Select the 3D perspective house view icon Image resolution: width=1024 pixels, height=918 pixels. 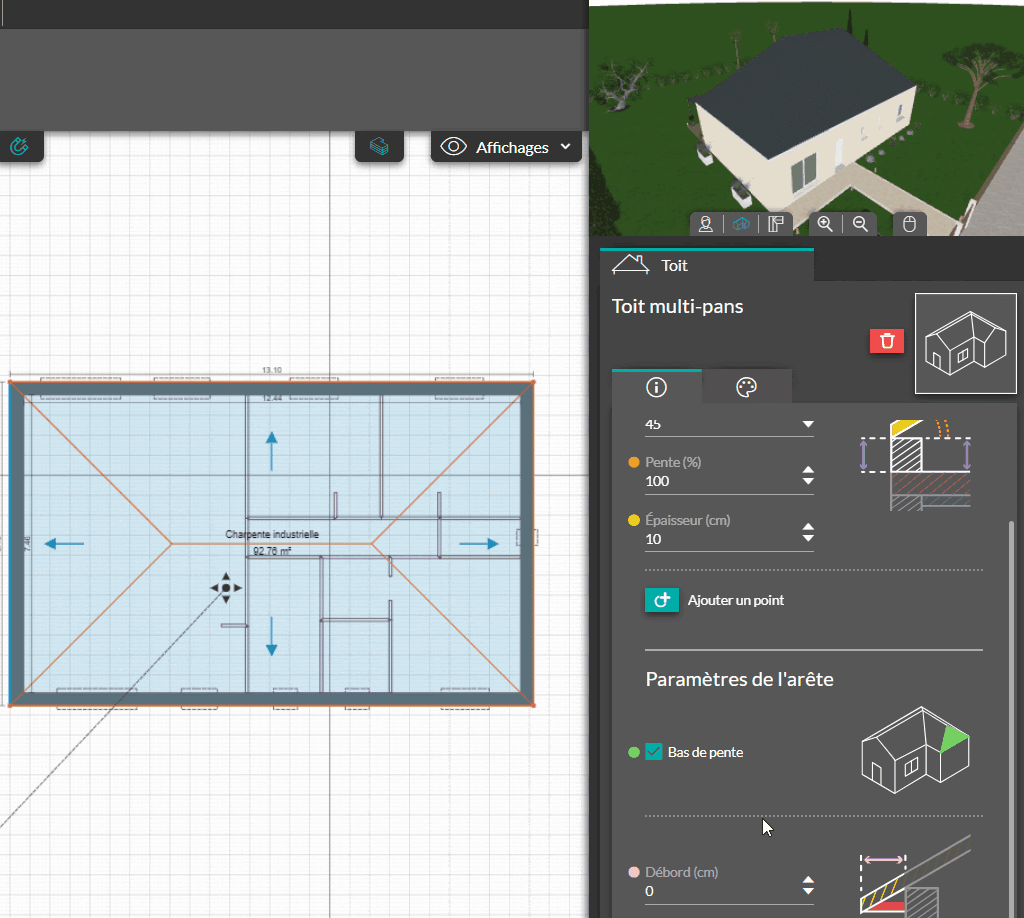741,224
